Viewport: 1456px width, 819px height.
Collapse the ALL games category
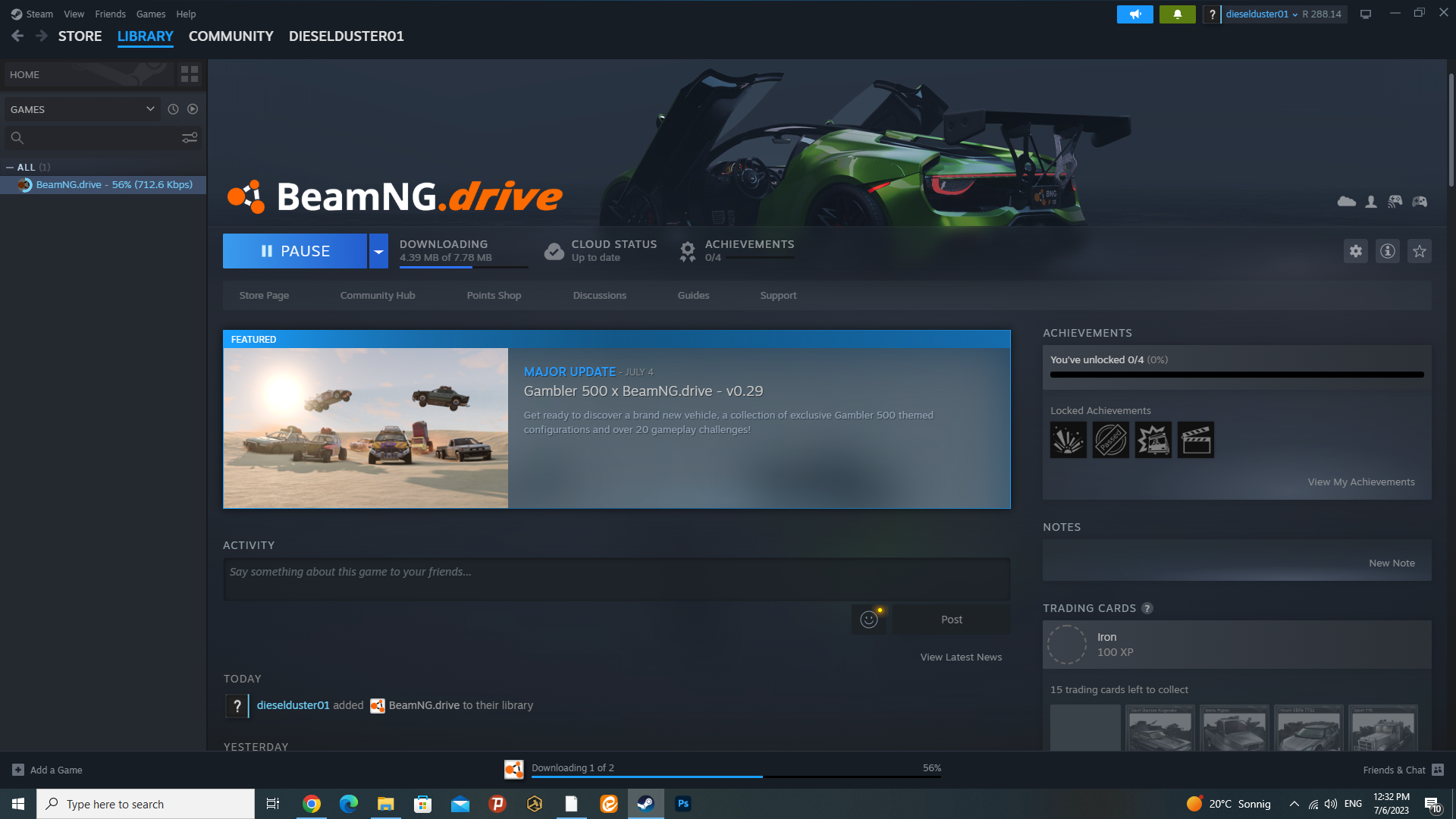[x=10, y=168]
